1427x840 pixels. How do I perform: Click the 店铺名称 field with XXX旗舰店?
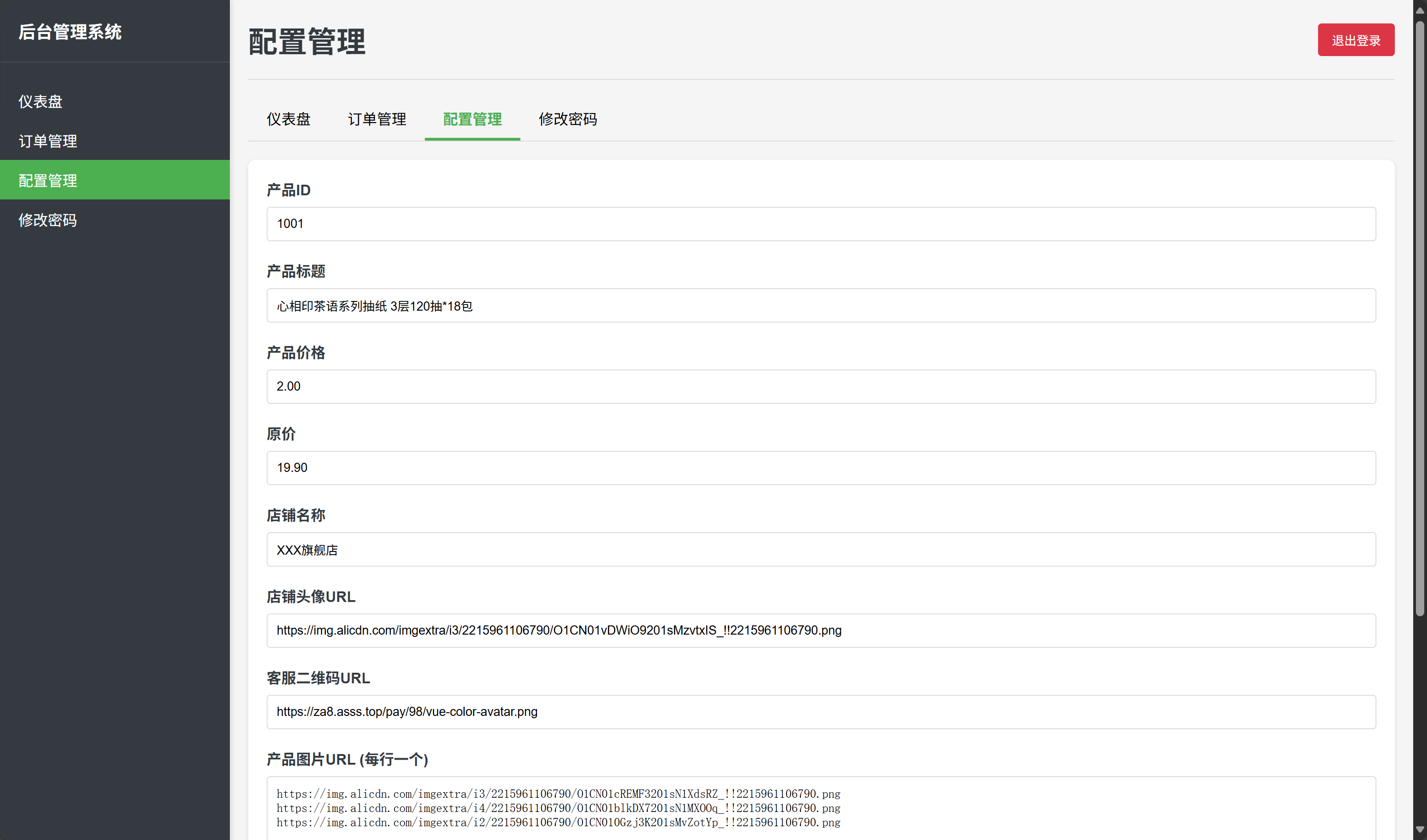pyautogui.click(x=821, y=549)
